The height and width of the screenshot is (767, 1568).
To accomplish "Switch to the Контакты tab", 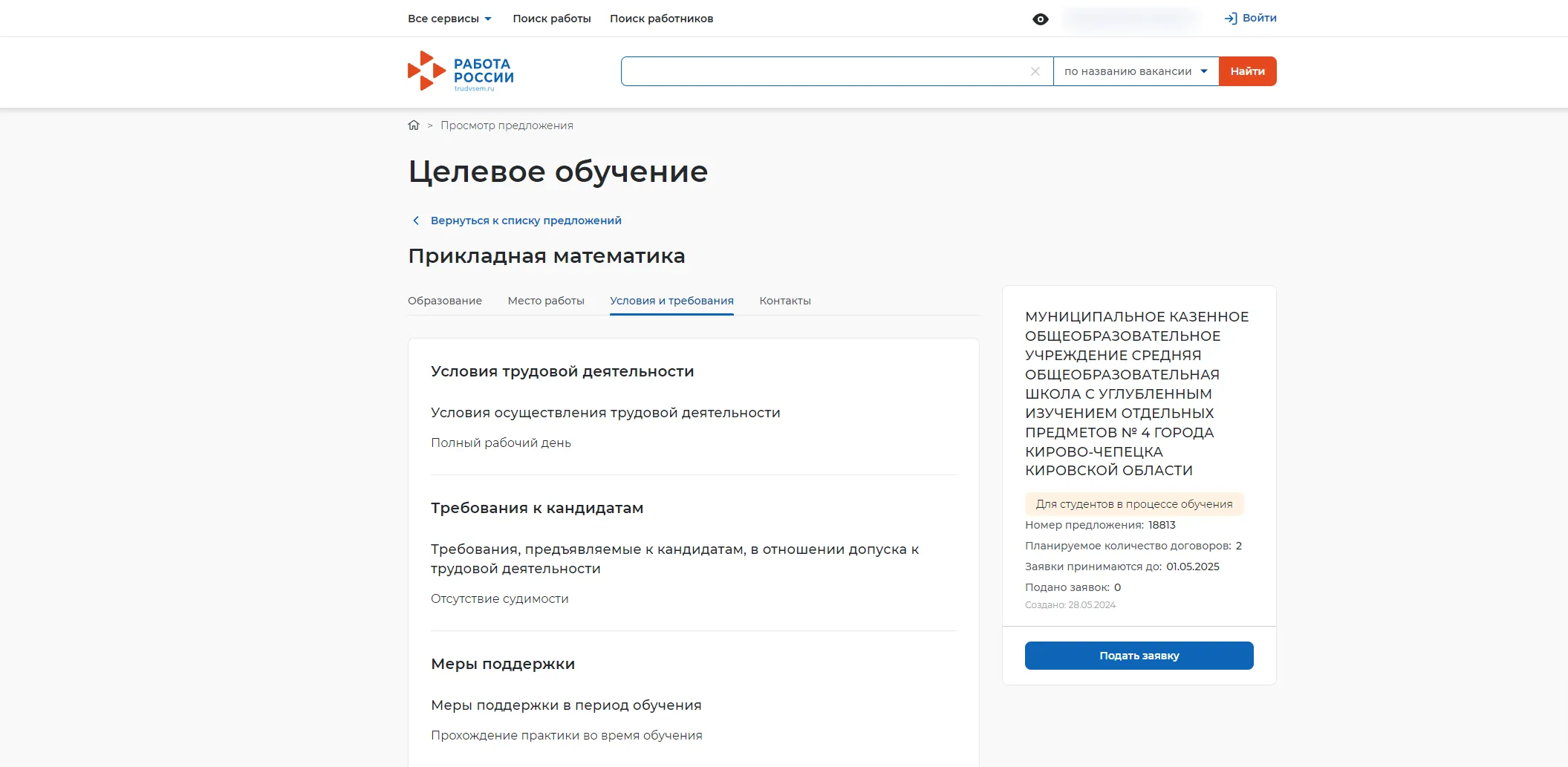I will pos(785,301).
